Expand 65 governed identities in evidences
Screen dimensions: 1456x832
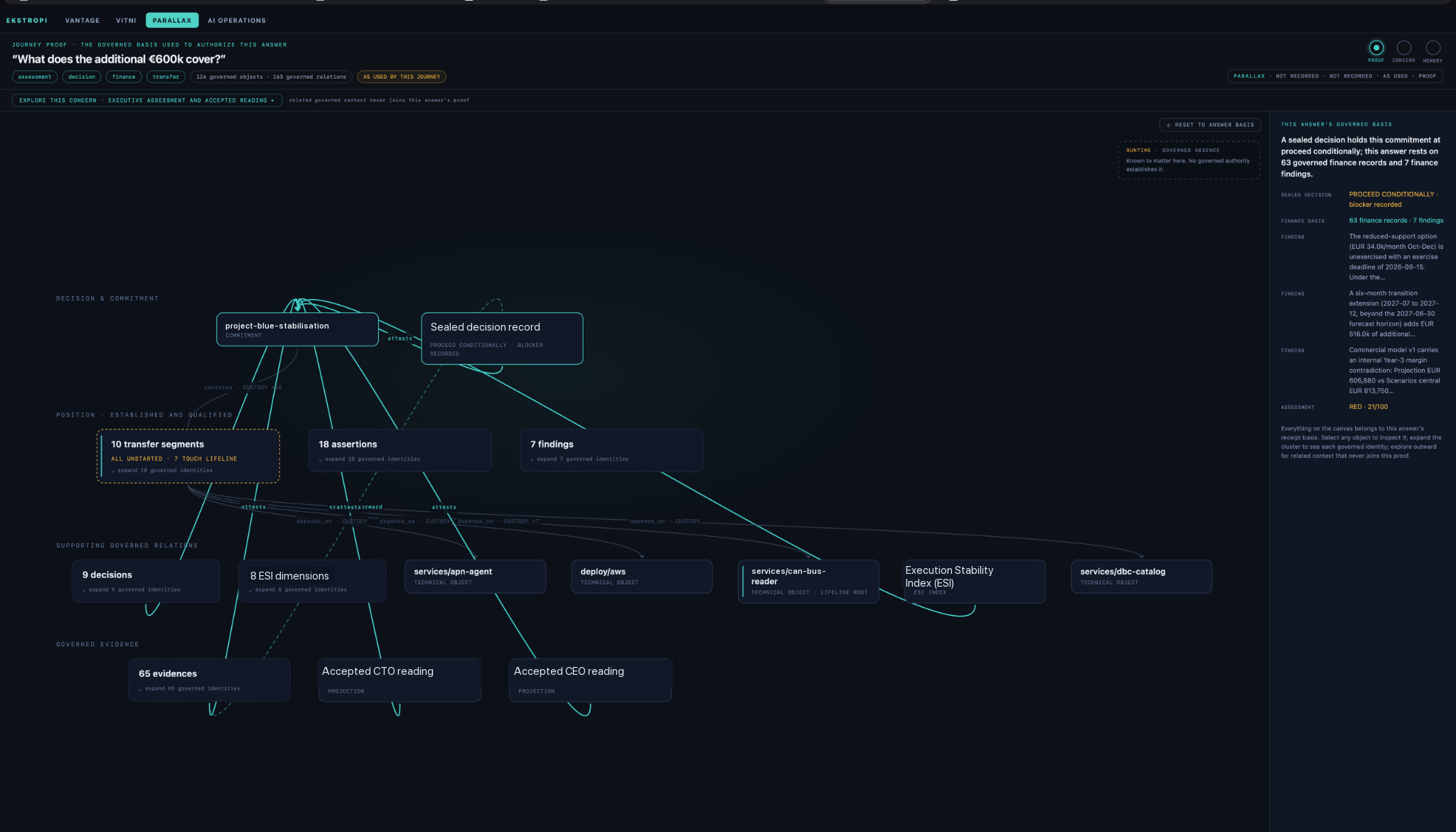[190, 688]
